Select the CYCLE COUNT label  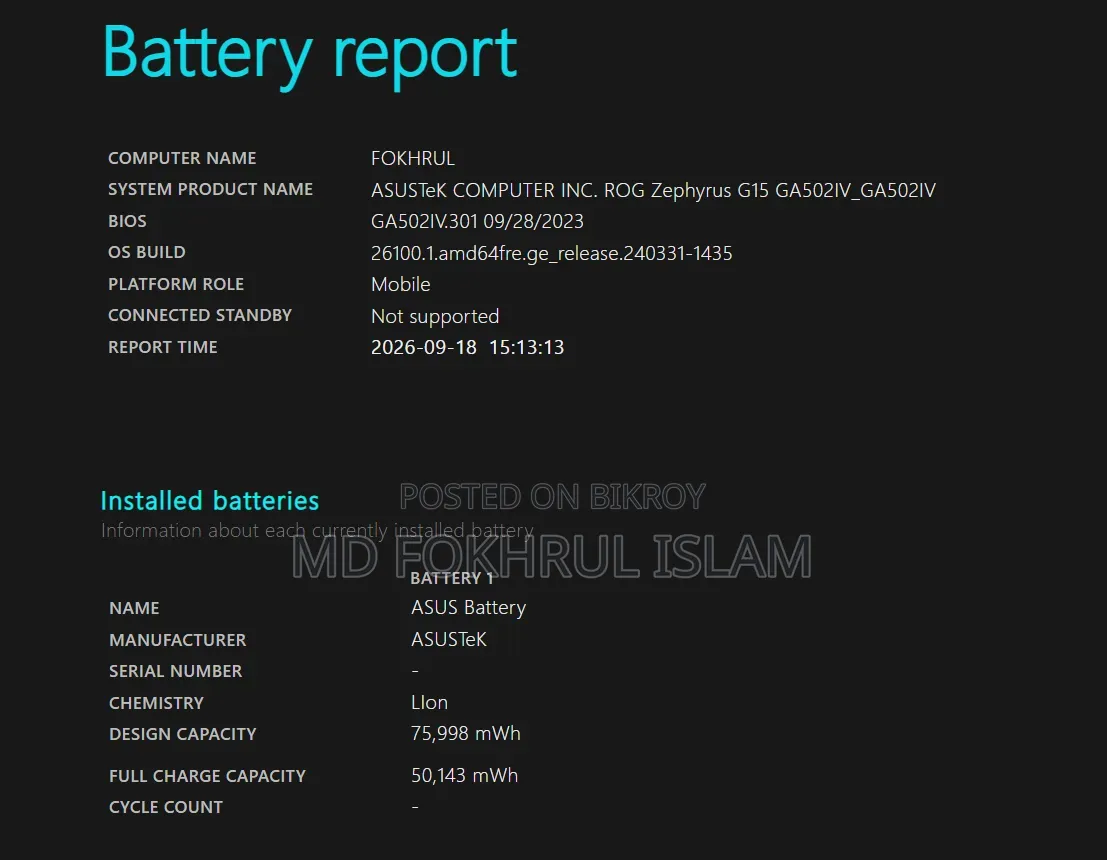(165, 807)
